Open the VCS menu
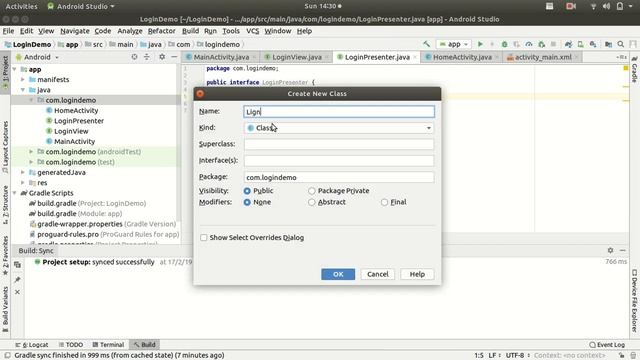 253,31
